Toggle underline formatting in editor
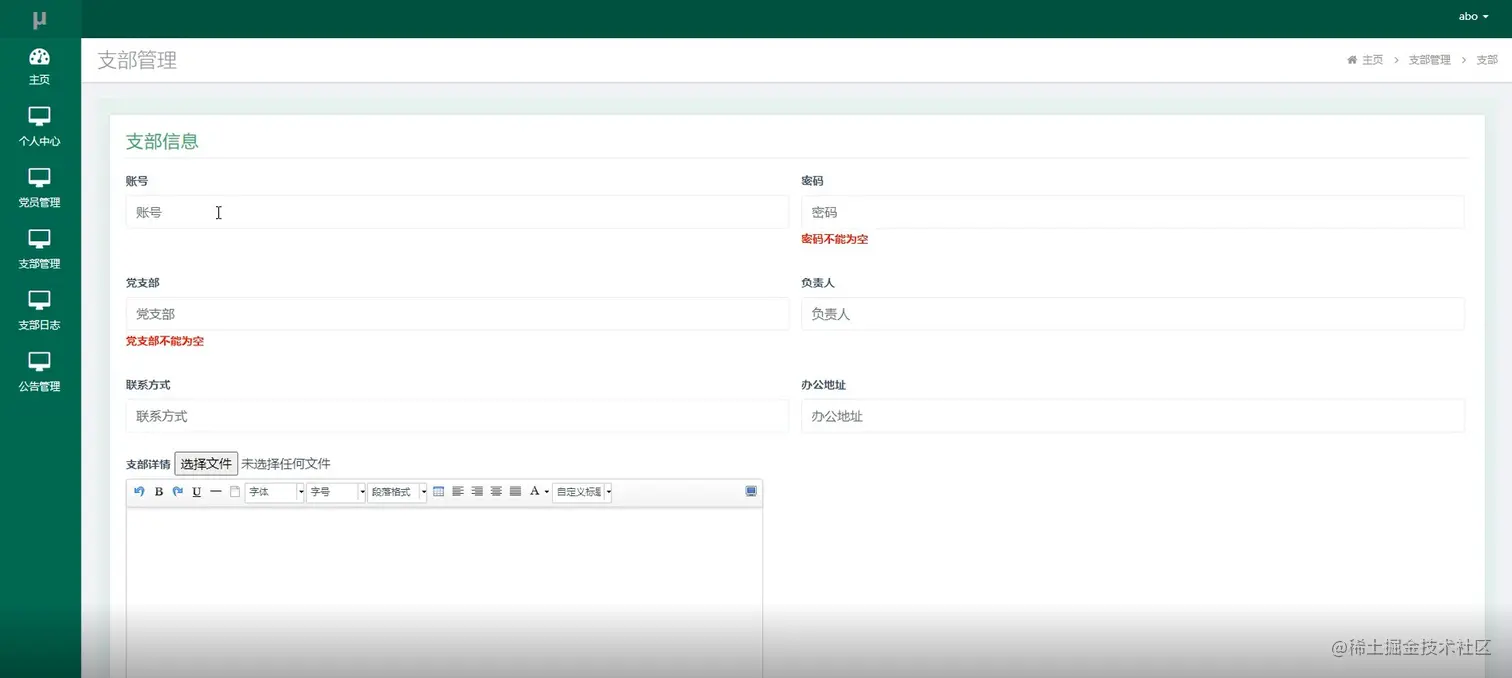Image resolution: width=1512 pixels, height=678 pixels. coord(197,491)
